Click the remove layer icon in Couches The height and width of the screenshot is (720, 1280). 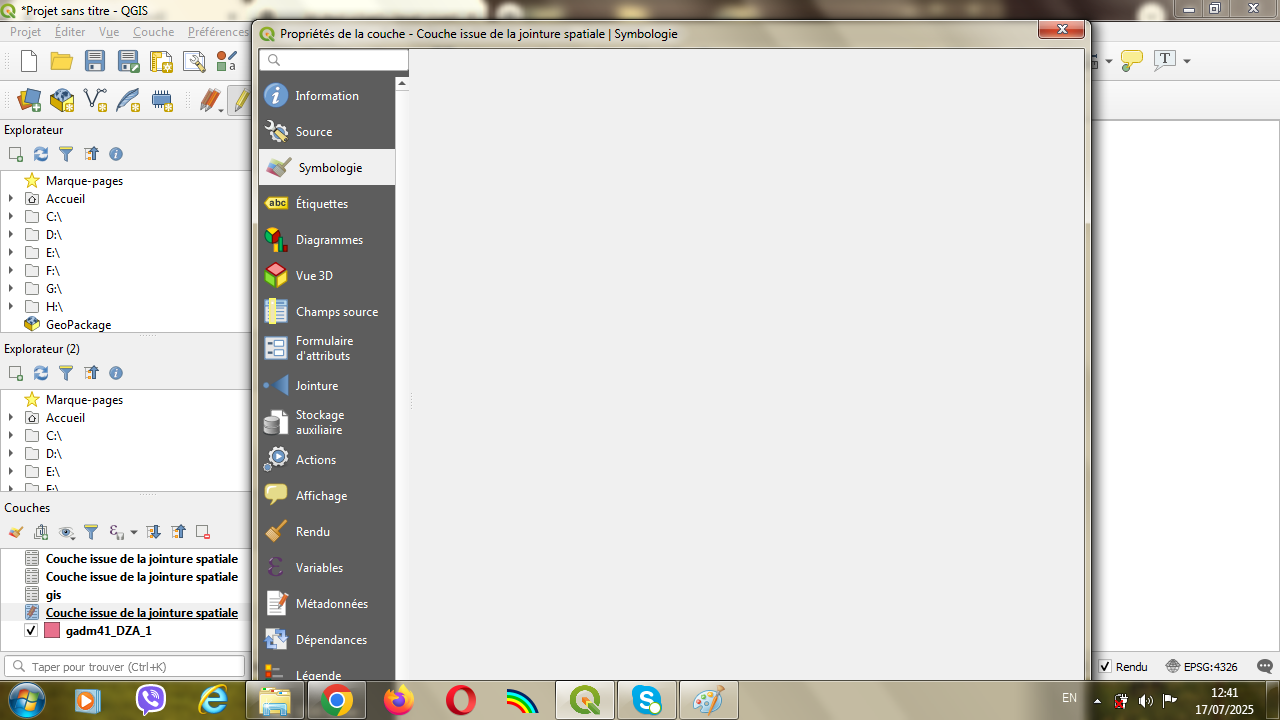tap(203, 532)
